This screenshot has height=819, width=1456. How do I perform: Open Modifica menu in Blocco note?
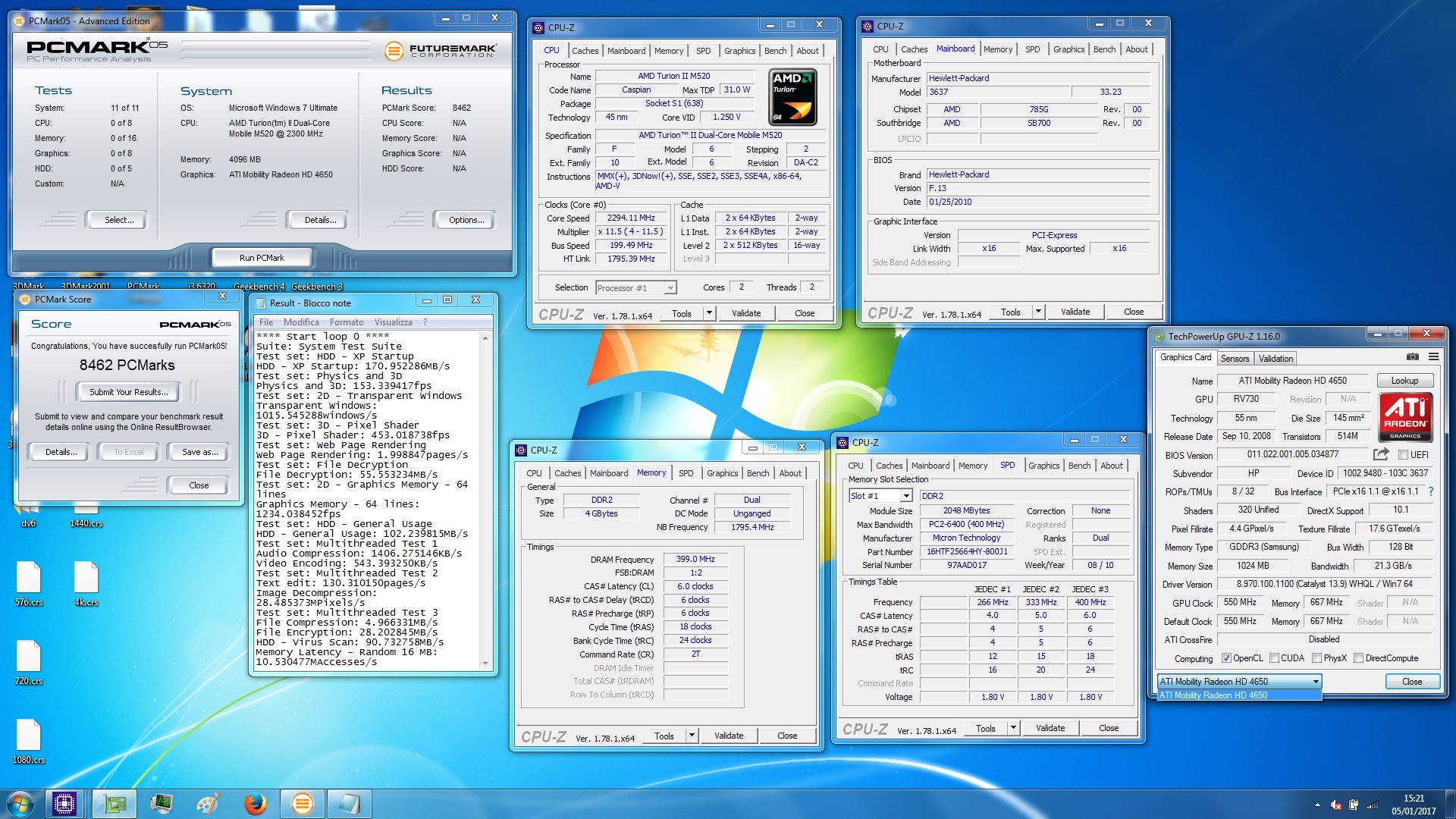tap(301, 322)
